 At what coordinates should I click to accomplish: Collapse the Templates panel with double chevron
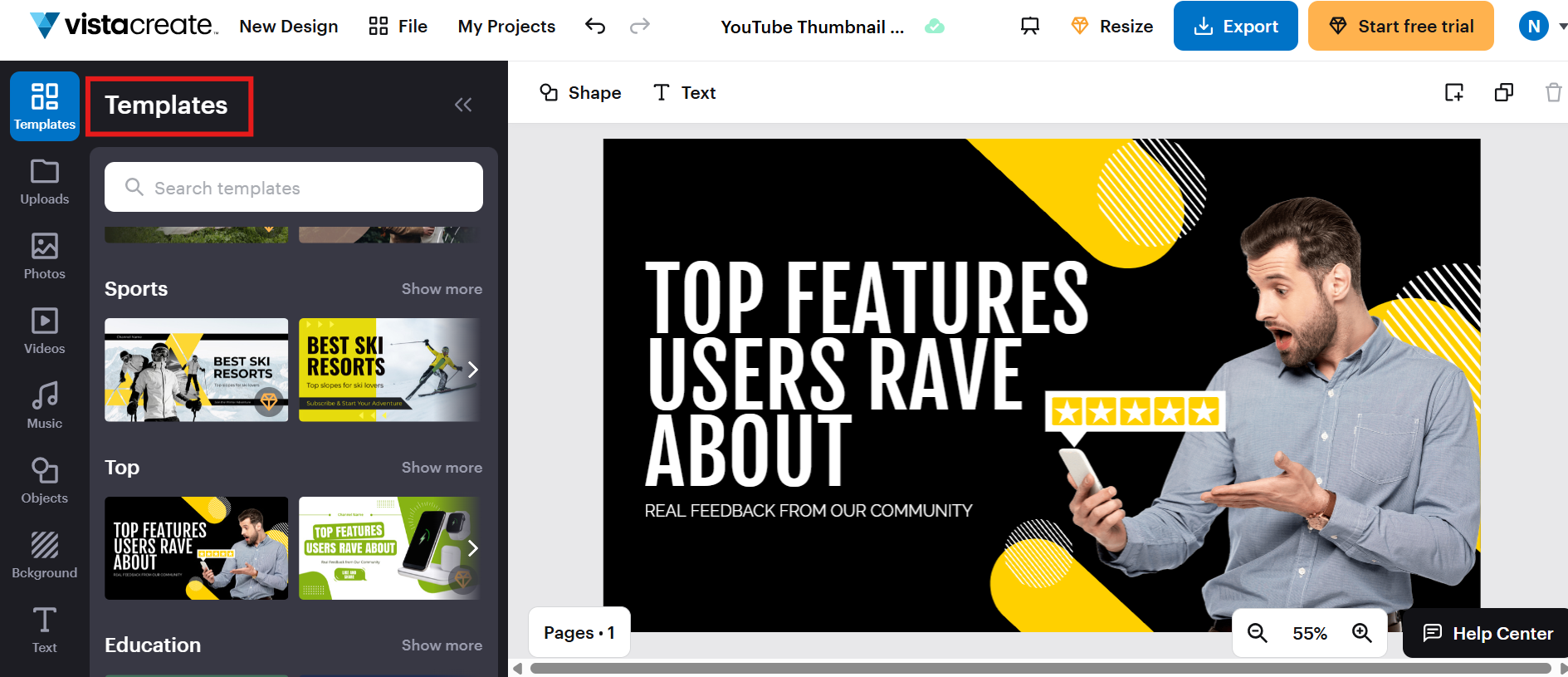pyautogui.click(x=463, y=105)
